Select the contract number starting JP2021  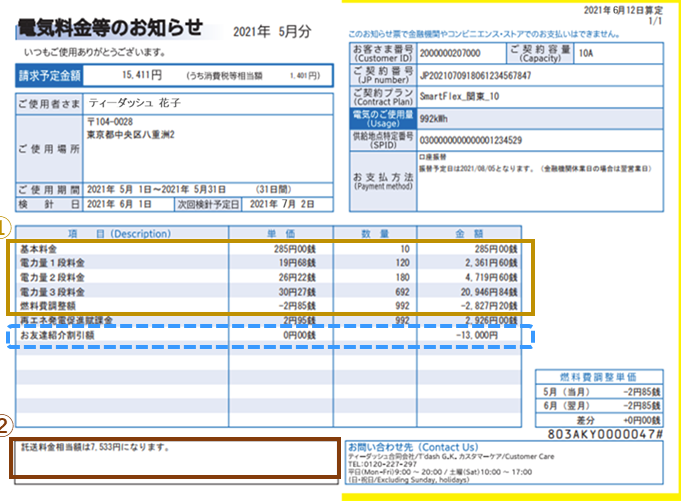(475, 76)
